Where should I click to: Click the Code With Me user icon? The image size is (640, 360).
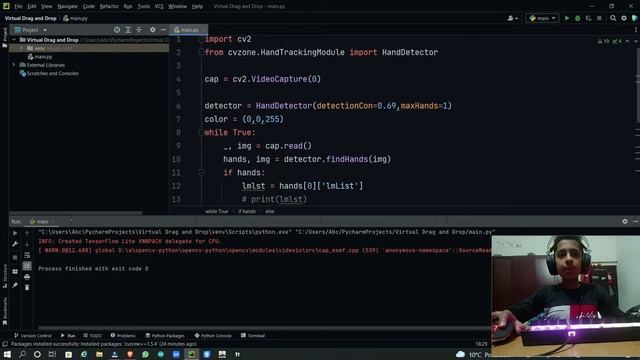512,18
